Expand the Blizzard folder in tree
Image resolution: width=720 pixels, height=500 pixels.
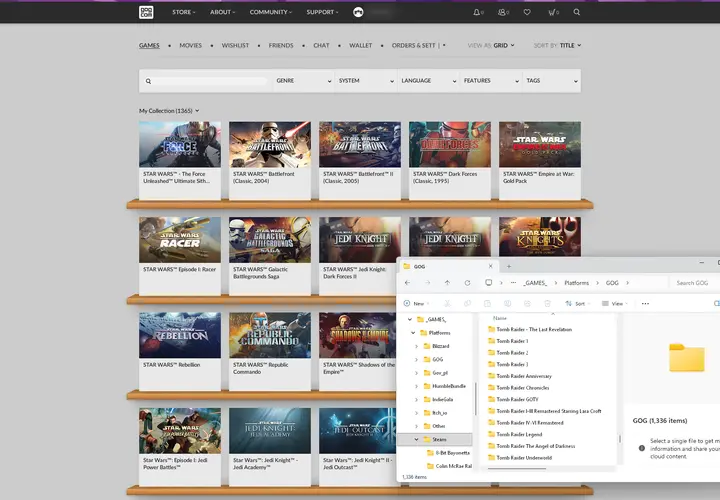(416, 346)
